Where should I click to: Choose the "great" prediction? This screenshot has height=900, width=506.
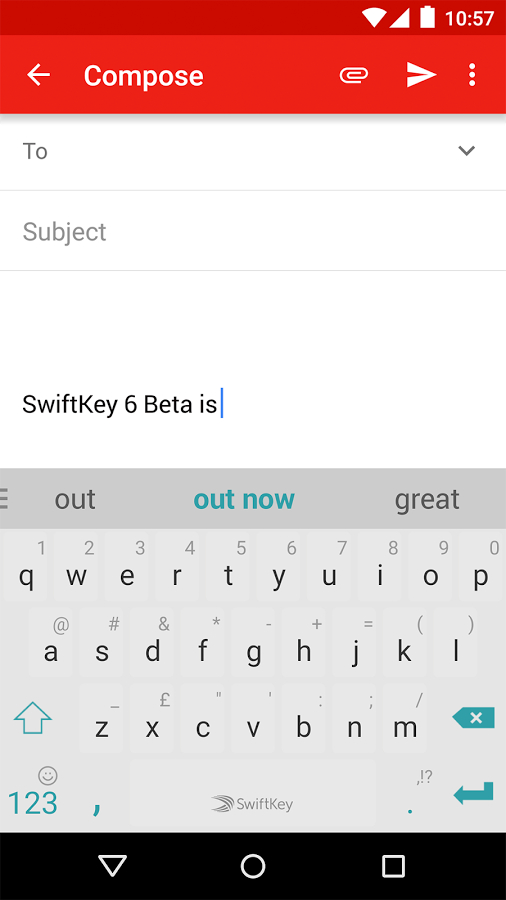427,499
